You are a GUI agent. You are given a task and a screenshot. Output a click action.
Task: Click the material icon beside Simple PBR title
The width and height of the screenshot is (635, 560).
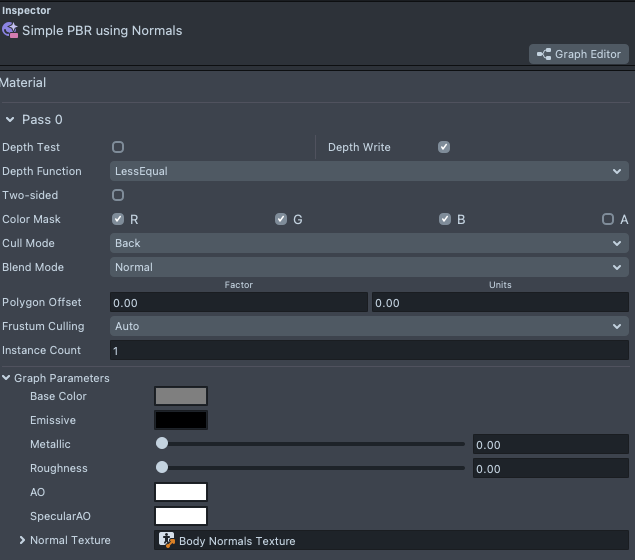[11, 30]
